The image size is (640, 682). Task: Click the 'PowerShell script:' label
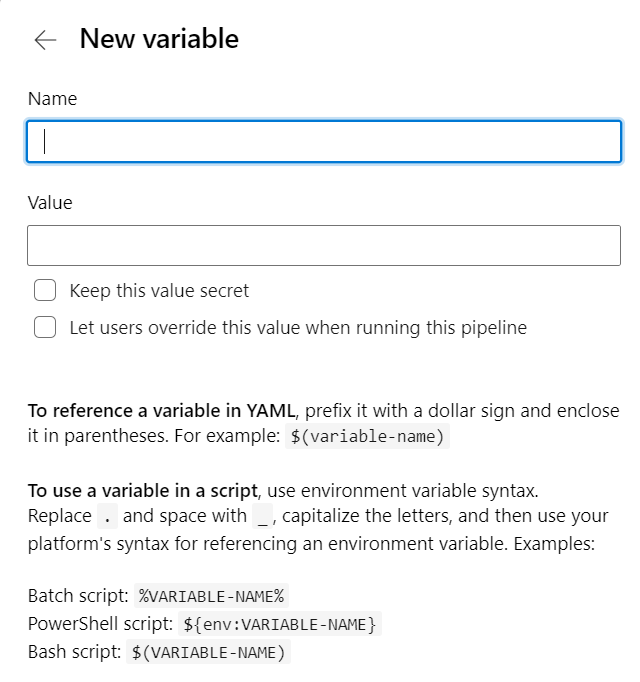coord(101,624)
